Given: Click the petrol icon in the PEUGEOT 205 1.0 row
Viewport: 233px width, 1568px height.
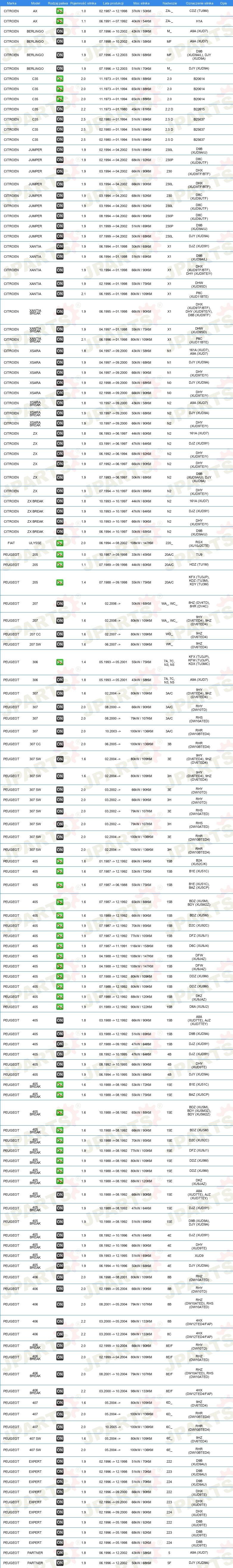Looking at the screenshot, I should click(x=60, y=555).
